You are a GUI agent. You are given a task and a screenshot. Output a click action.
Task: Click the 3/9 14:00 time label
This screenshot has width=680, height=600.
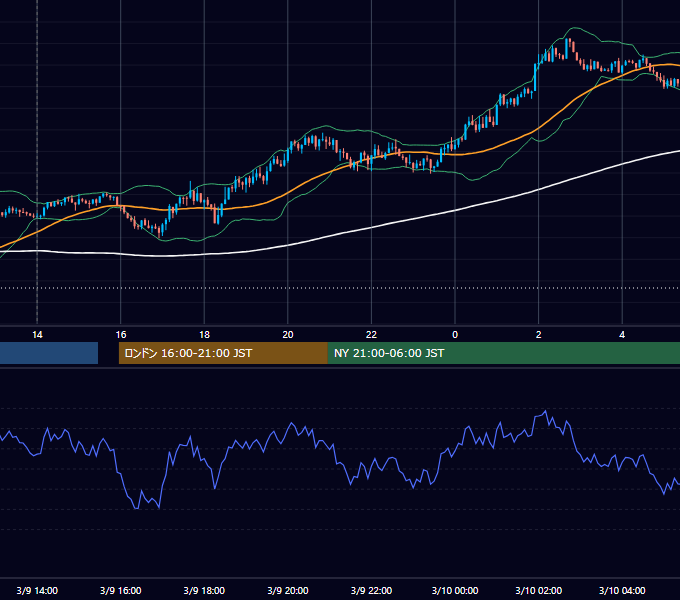click(x=37, y=590)
